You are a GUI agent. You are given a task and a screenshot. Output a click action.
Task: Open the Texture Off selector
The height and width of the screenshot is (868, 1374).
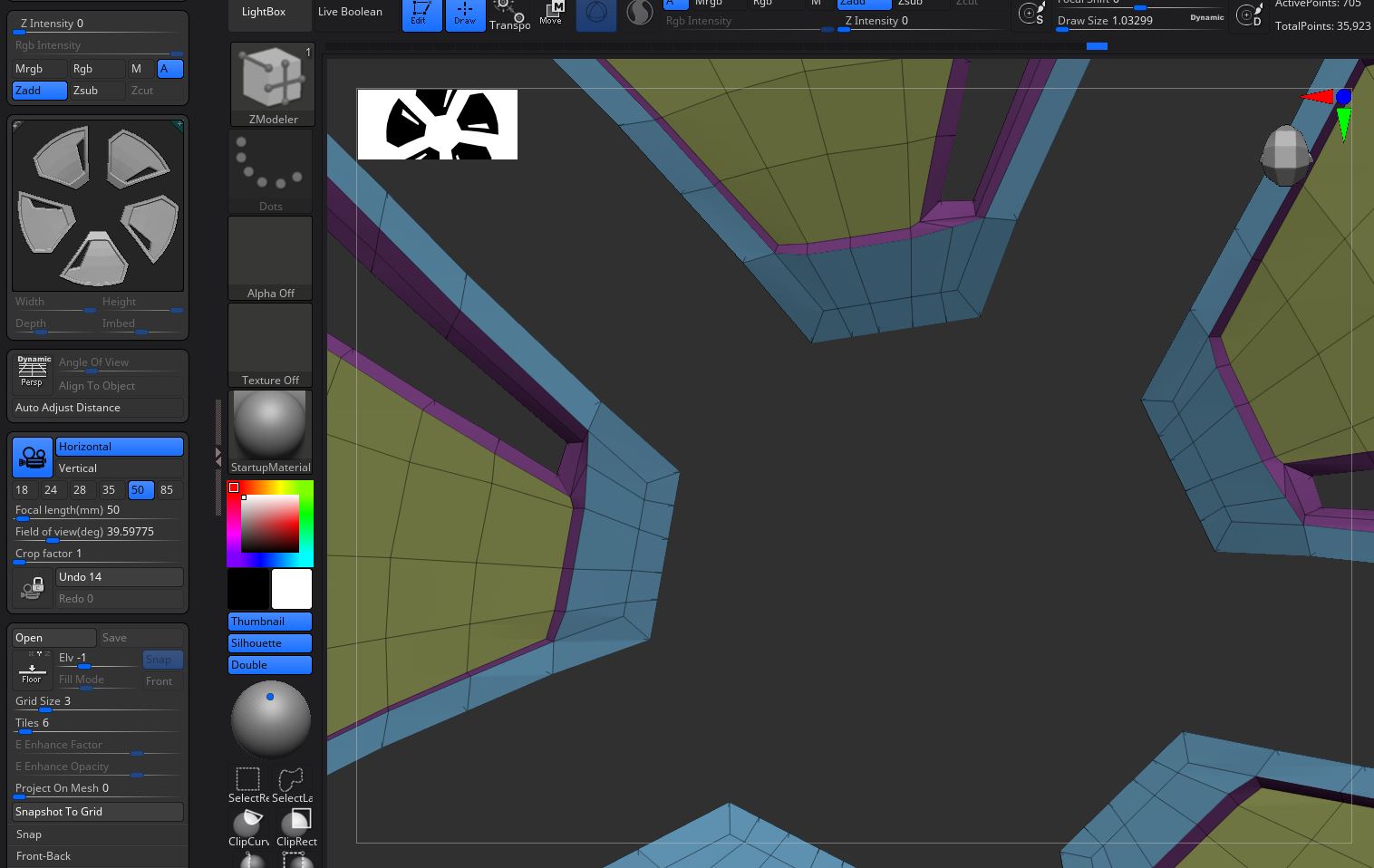pyautogui.click(x=270, y=345)
